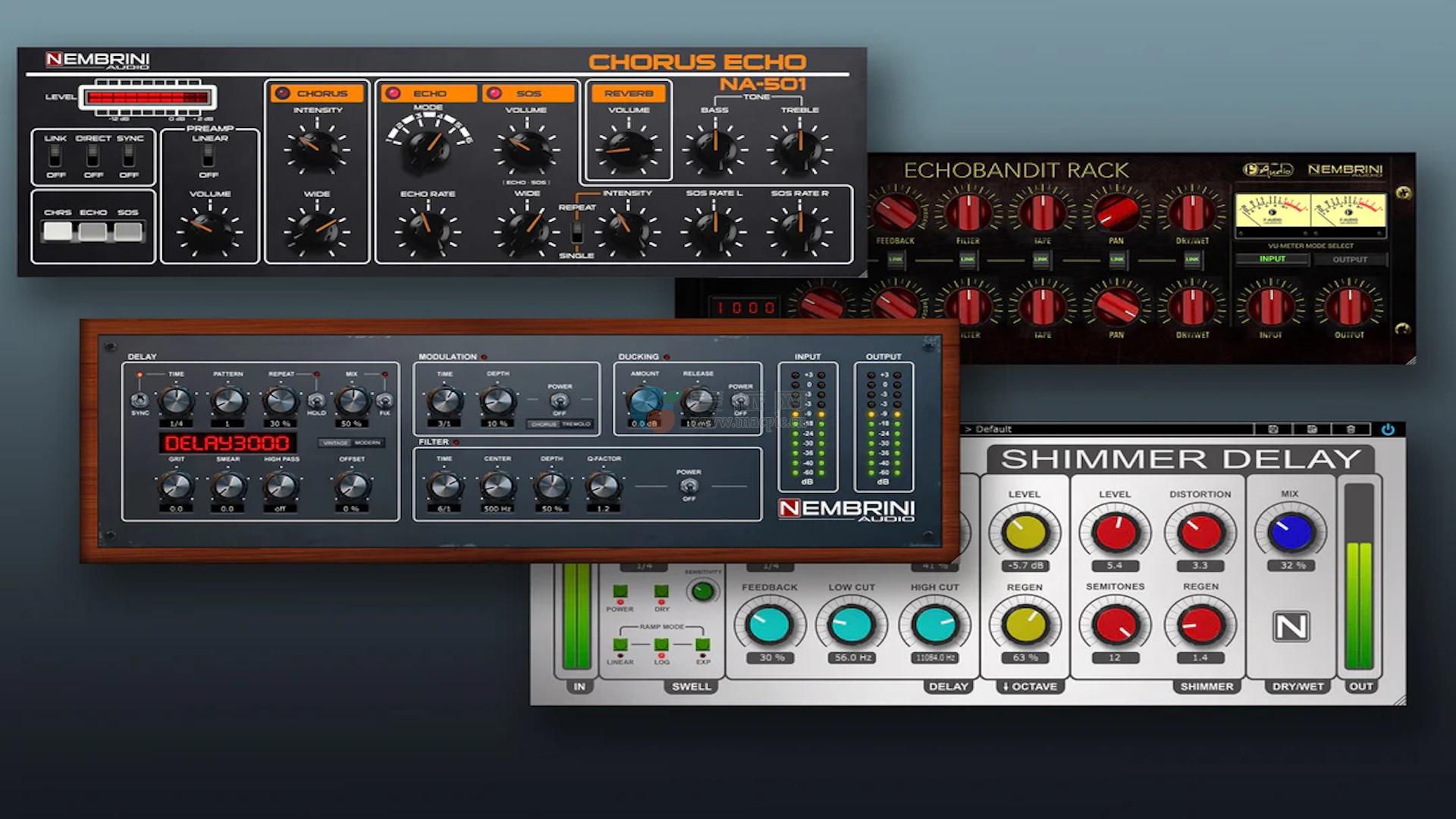This screenshot has height=819, width=1456.
Task: Click the Nembrini N logo button
Action: tap(1291, 626)
